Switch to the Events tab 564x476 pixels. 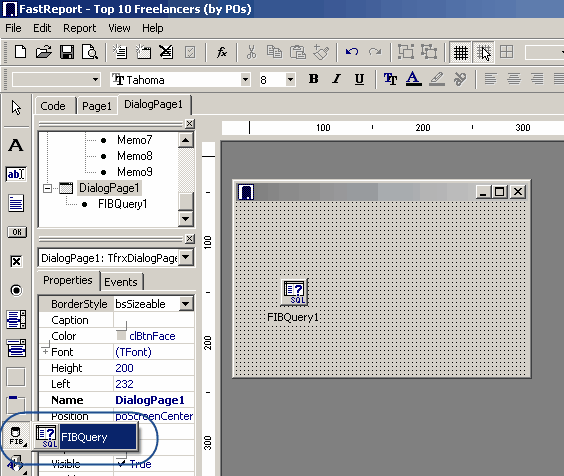coord(121,282)
